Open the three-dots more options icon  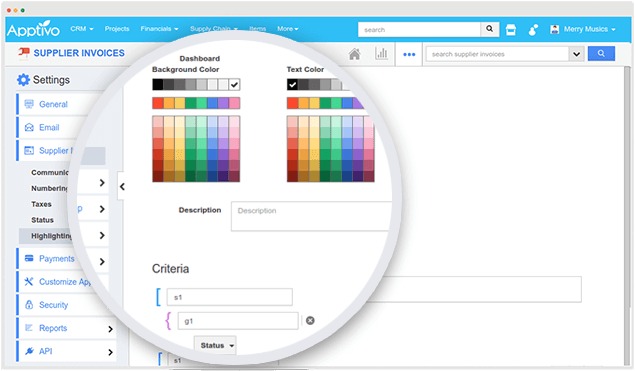tap(409, 54)
